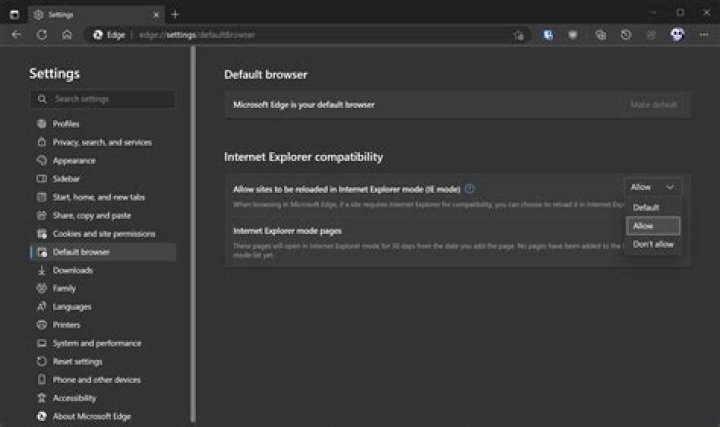This screenshot has width=720, height=427.
Task: Open Collections icon in toolbar
Action: point(601,34)
